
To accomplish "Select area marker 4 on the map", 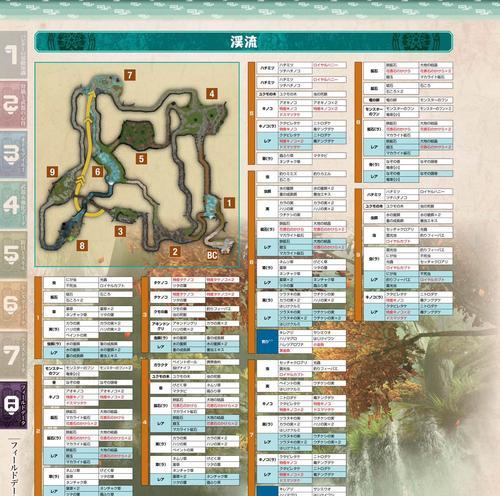I will click(x=212, y=94).
